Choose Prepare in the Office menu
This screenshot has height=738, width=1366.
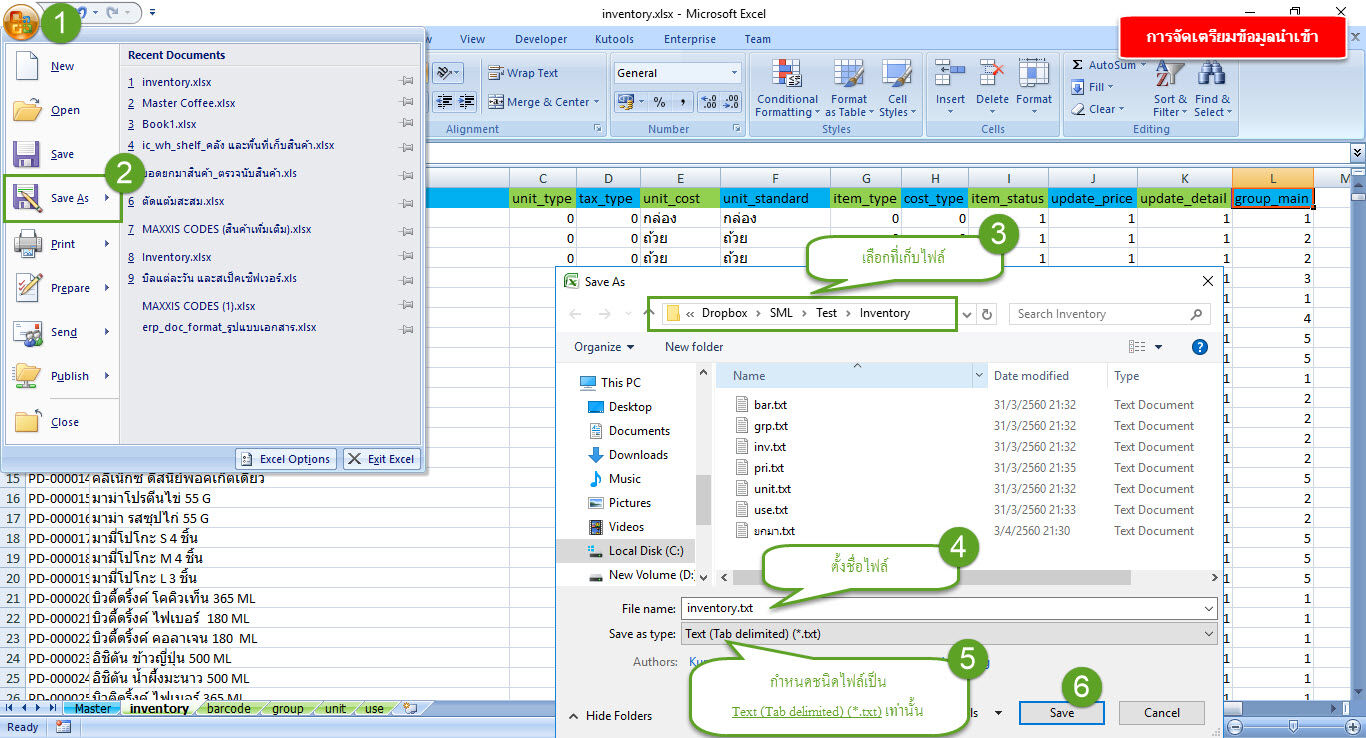[62, 288]
